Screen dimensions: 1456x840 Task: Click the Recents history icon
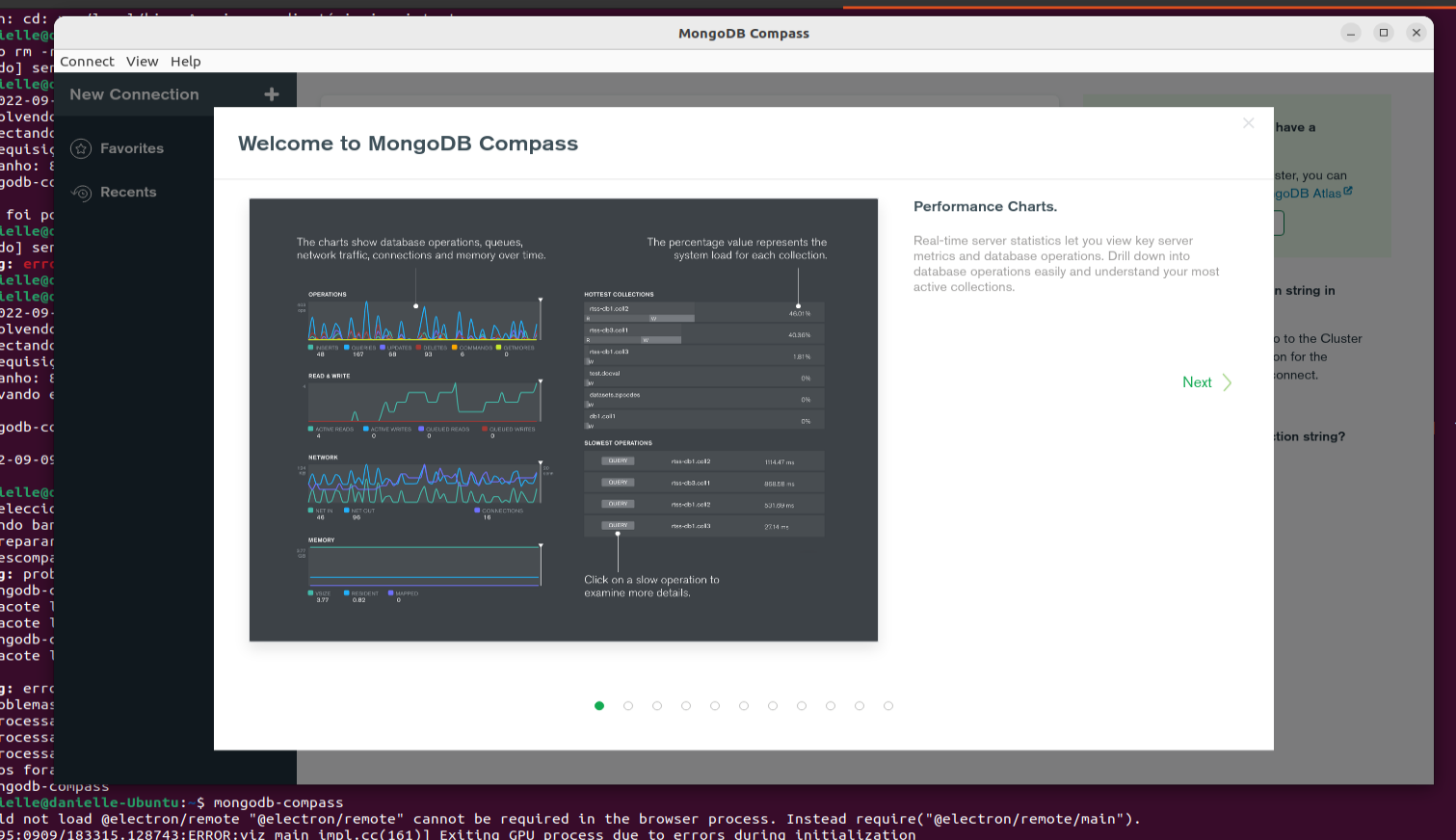point(81,193)
